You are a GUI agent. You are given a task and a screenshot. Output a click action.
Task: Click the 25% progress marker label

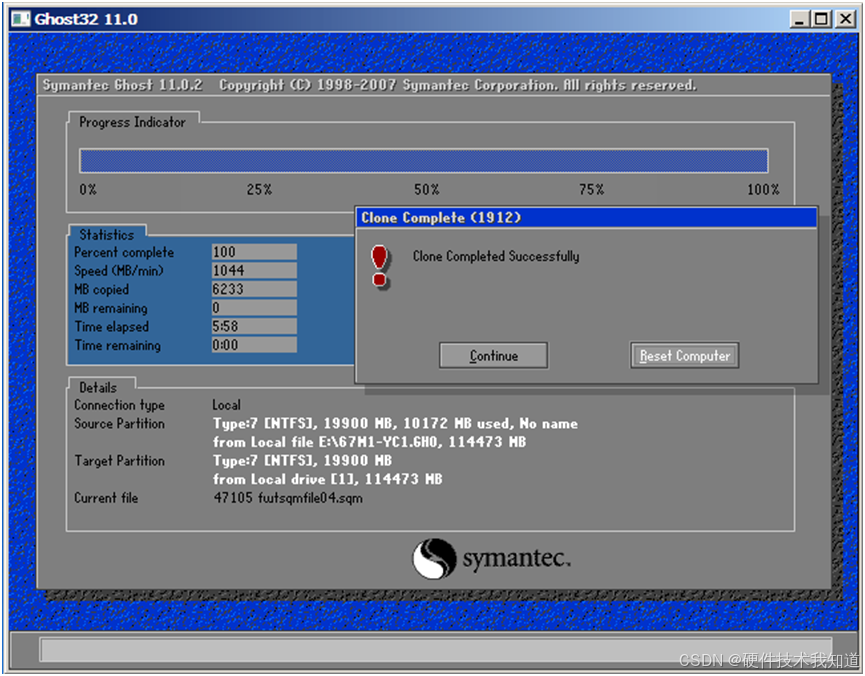tap(259, 189)
